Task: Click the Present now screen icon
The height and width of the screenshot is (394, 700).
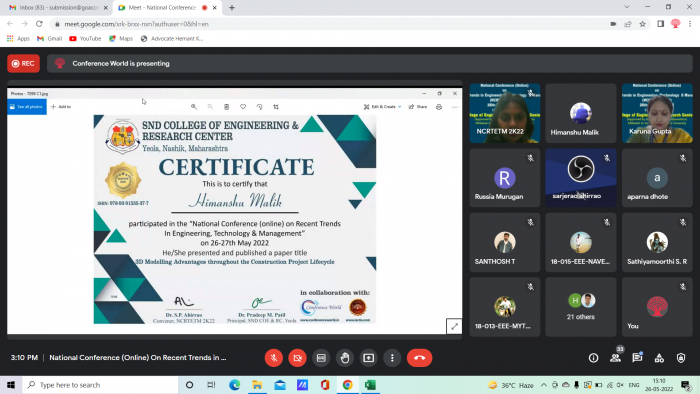Action: coord(368,358)
